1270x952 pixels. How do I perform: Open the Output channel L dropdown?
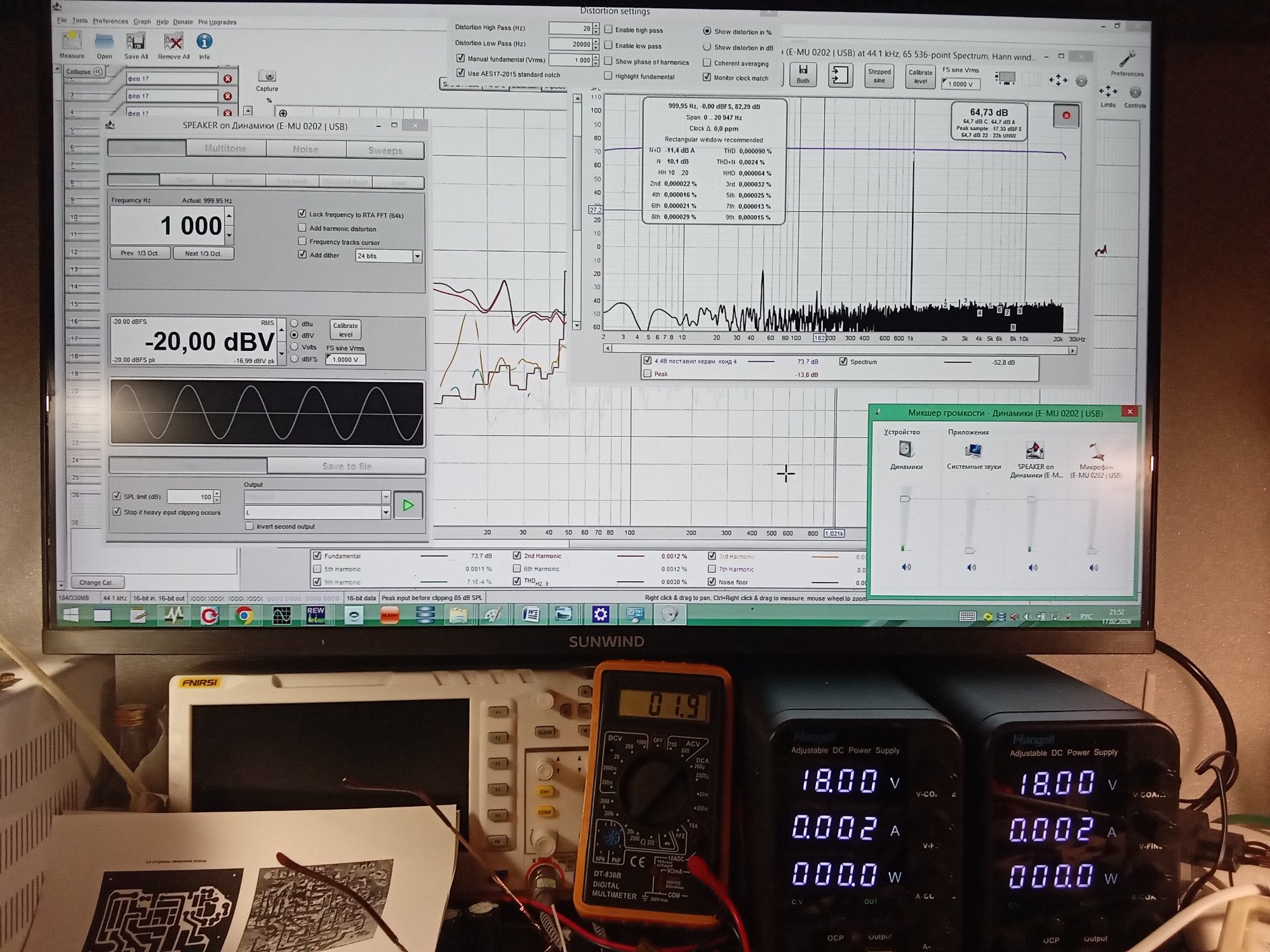pyautogui.click(x=385, y=512)
